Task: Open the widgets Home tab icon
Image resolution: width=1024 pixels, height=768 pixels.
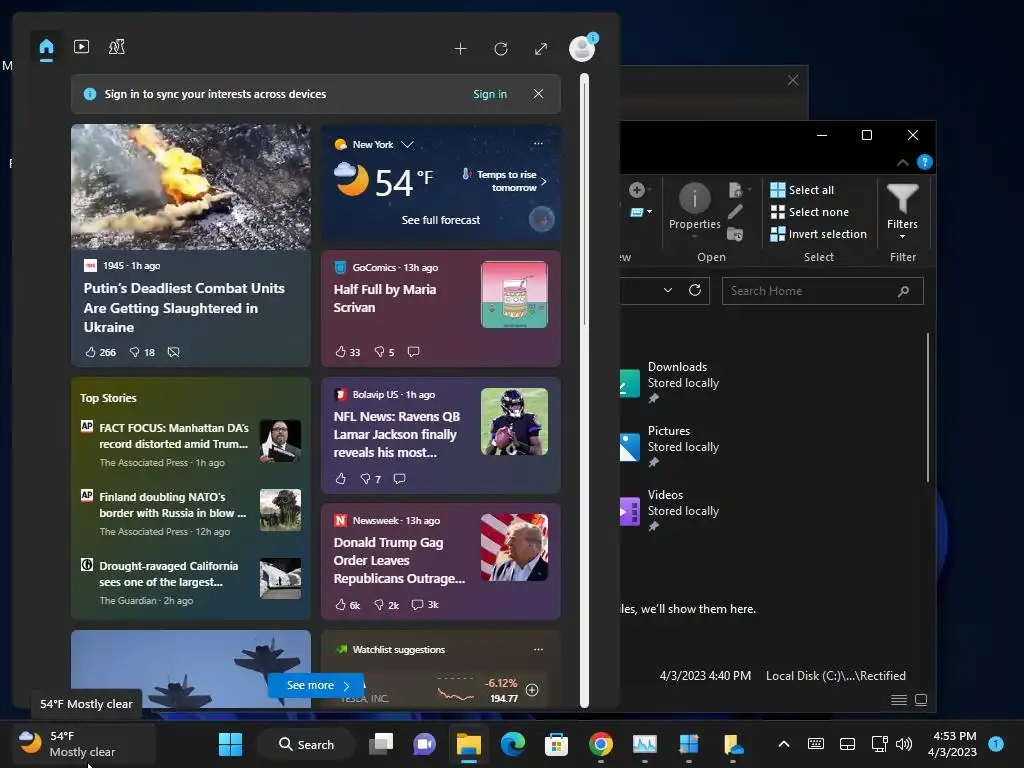Action: 46,47
